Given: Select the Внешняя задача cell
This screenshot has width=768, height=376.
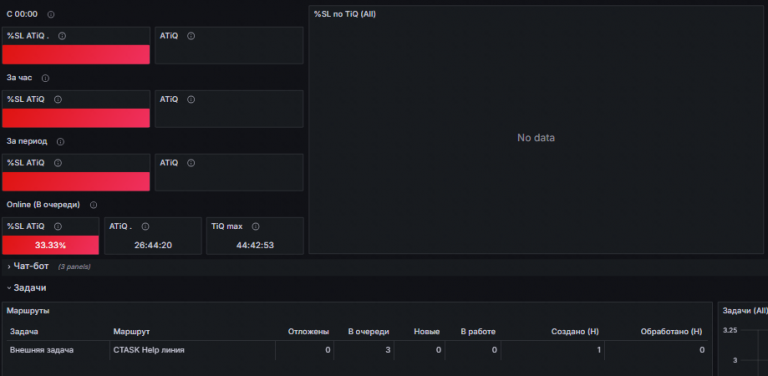Looking at the screenshot, I should click(x=42, y=350).
